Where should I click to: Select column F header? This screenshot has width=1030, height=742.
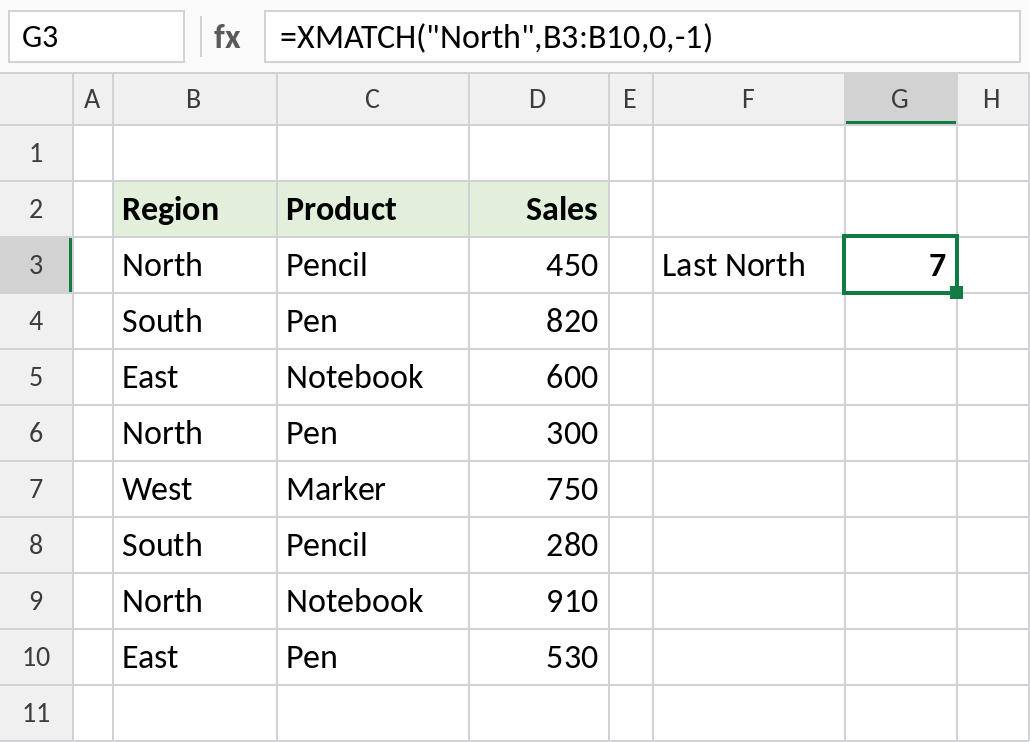tap(748, 99)
